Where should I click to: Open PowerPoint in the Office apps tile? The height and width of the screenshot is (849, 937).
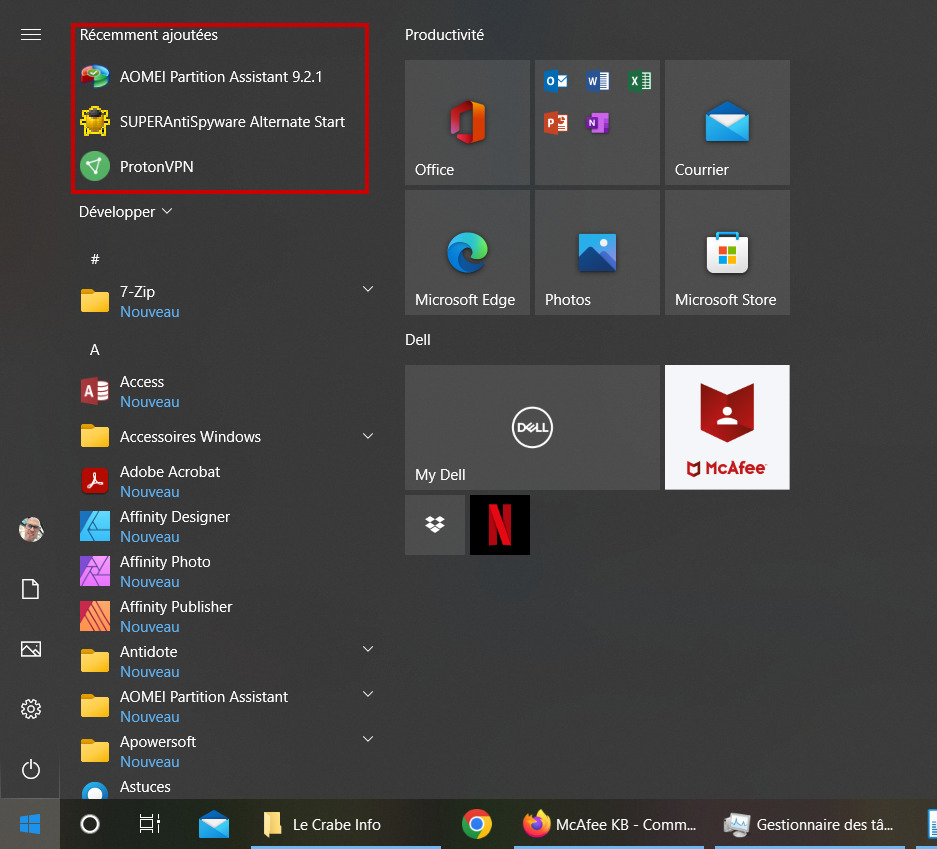[555, 122]
